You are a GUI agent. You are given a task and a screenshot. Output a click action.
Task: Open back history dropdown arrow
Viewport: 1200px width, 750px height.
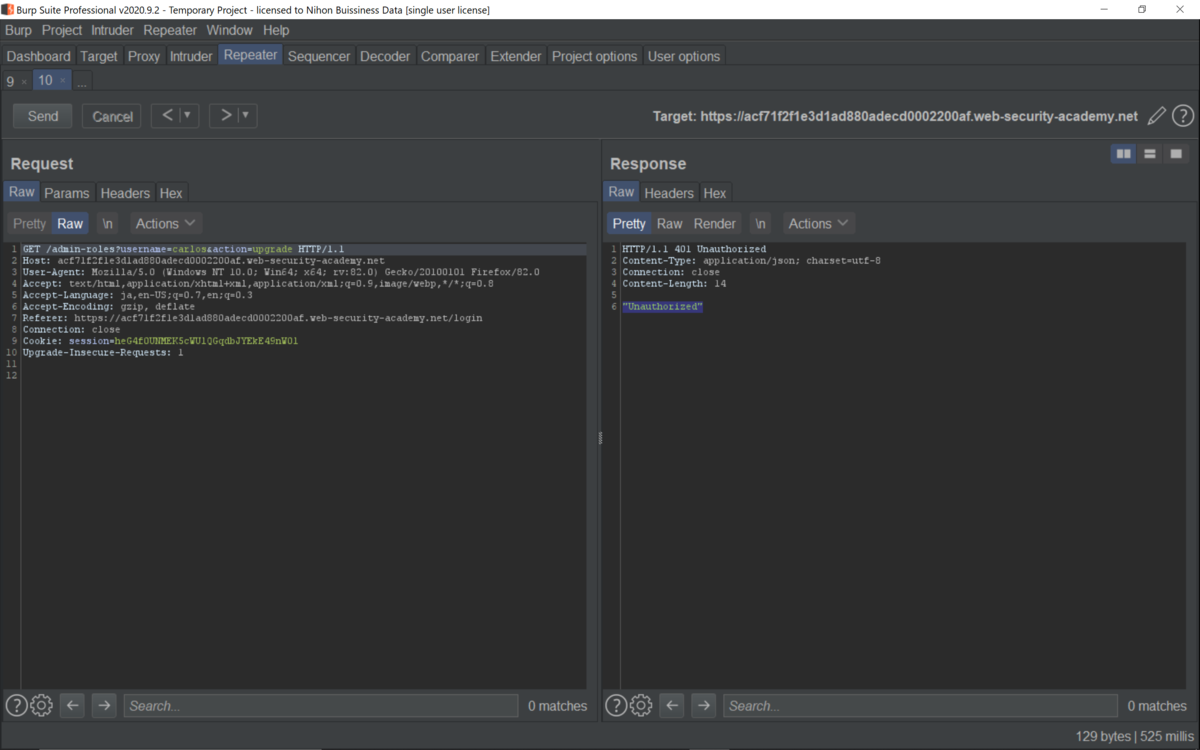188,116
